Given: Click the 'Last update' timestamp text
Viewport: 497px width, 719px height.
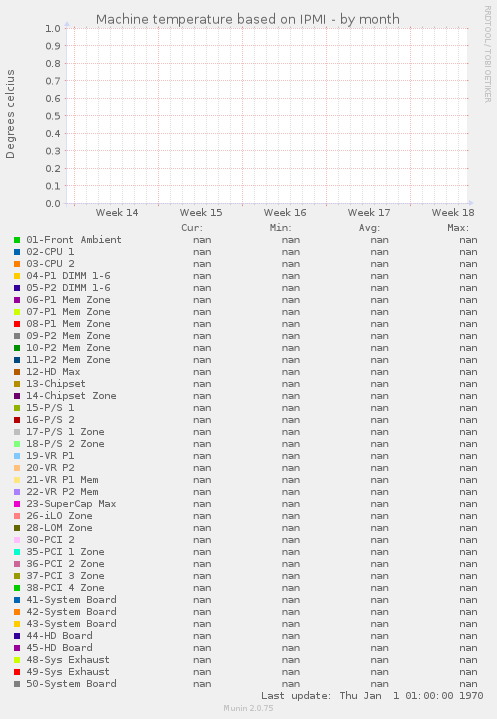Looking at the screenshot, I should 372,696.
